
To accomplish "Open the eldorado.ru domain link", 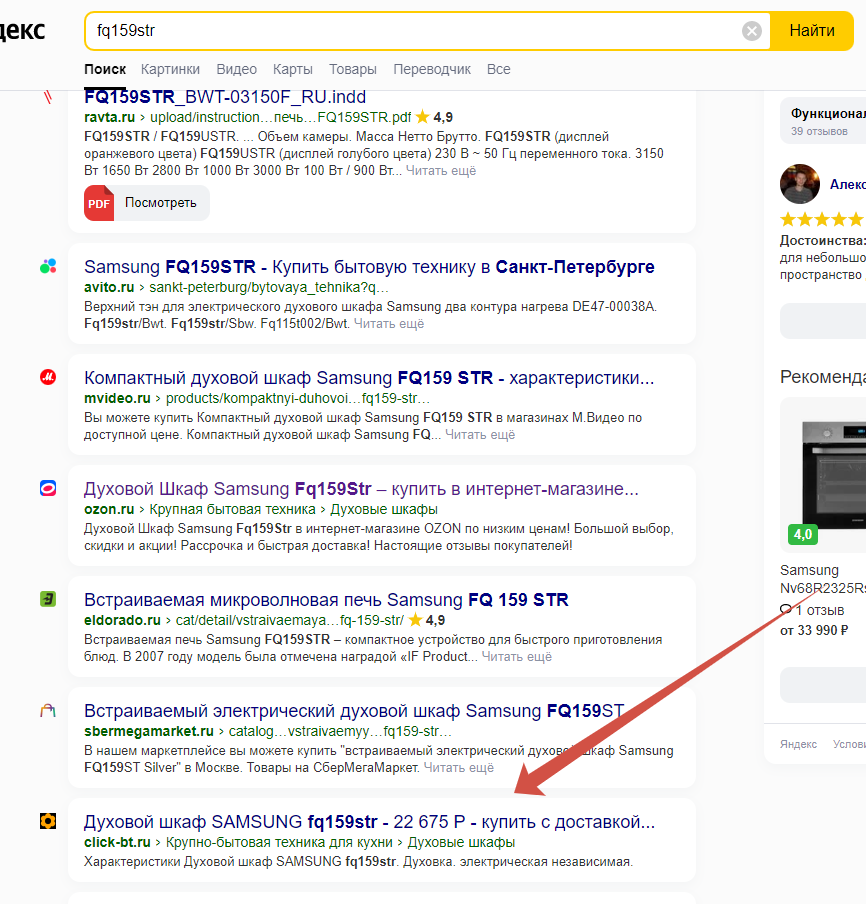I will click(x=122, y=620).
